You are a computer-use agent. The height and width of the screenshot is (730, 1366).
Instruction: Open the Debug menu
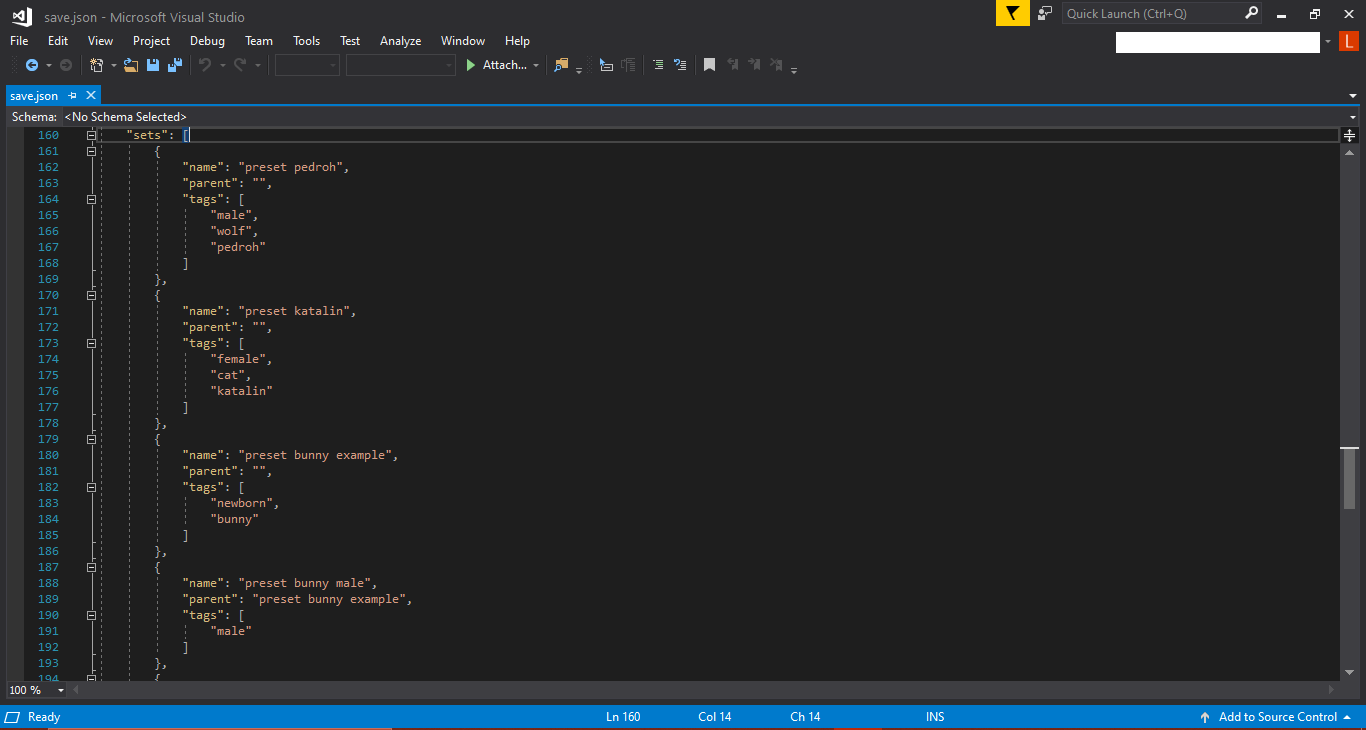click(x=207, y=41)
